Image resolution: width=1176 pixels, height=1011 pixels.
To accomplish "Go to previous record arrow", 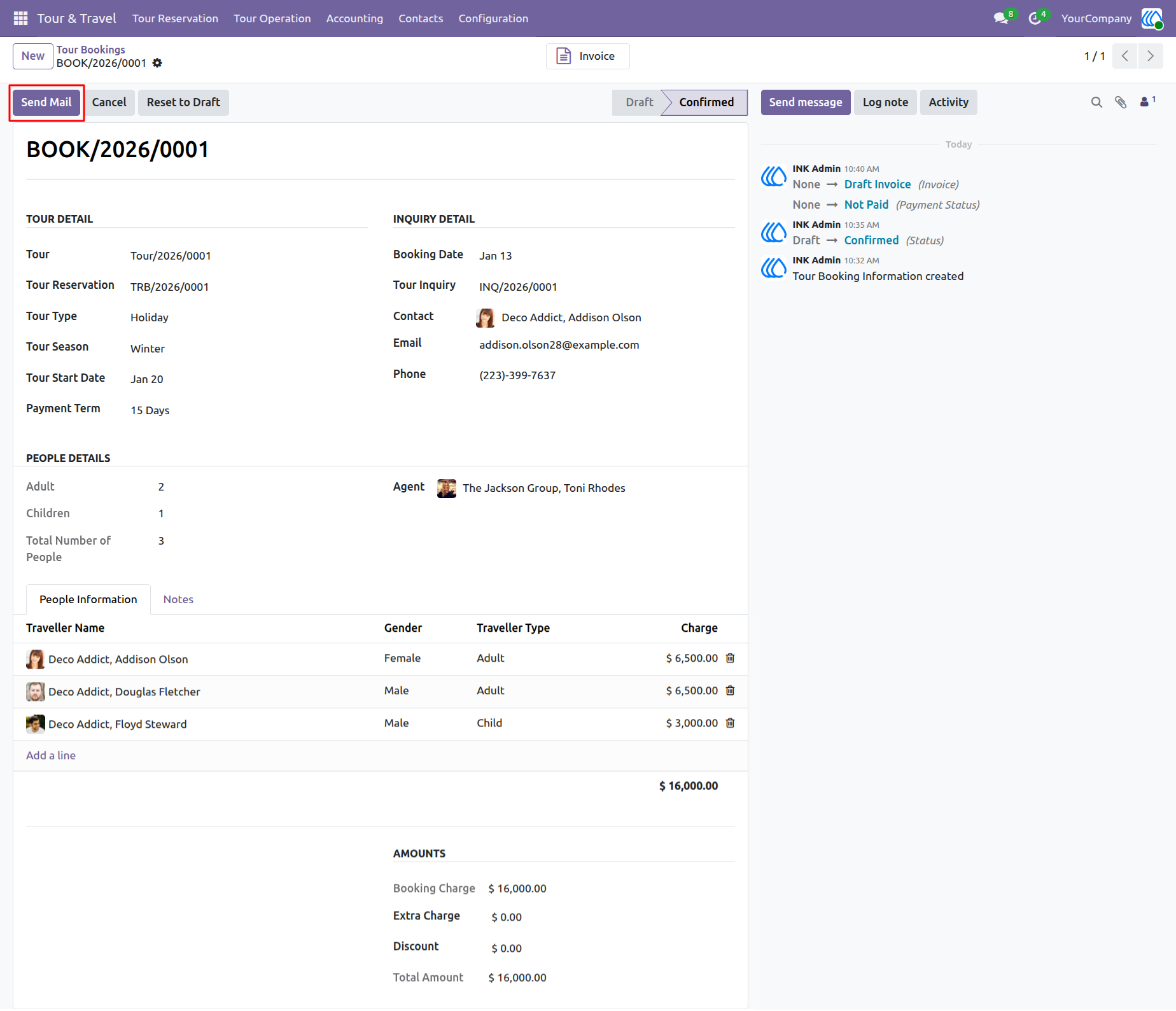I will tap(1125, 56).
